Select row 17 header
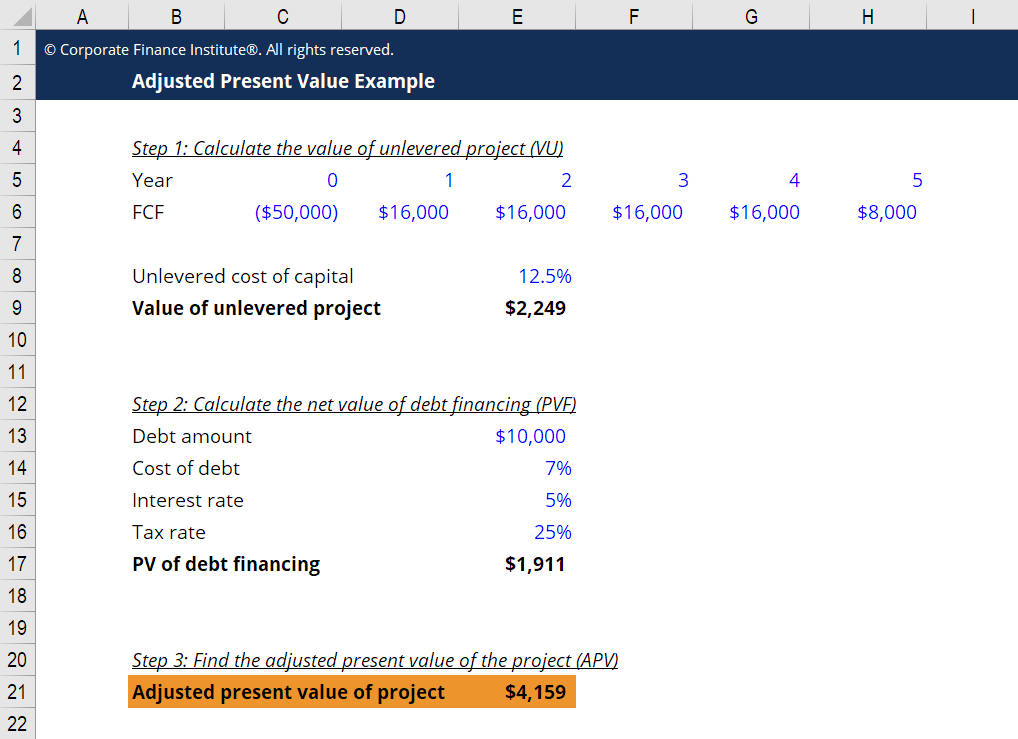The width and height of the screenshot is (1018, 739). click(x=17, y=564)
